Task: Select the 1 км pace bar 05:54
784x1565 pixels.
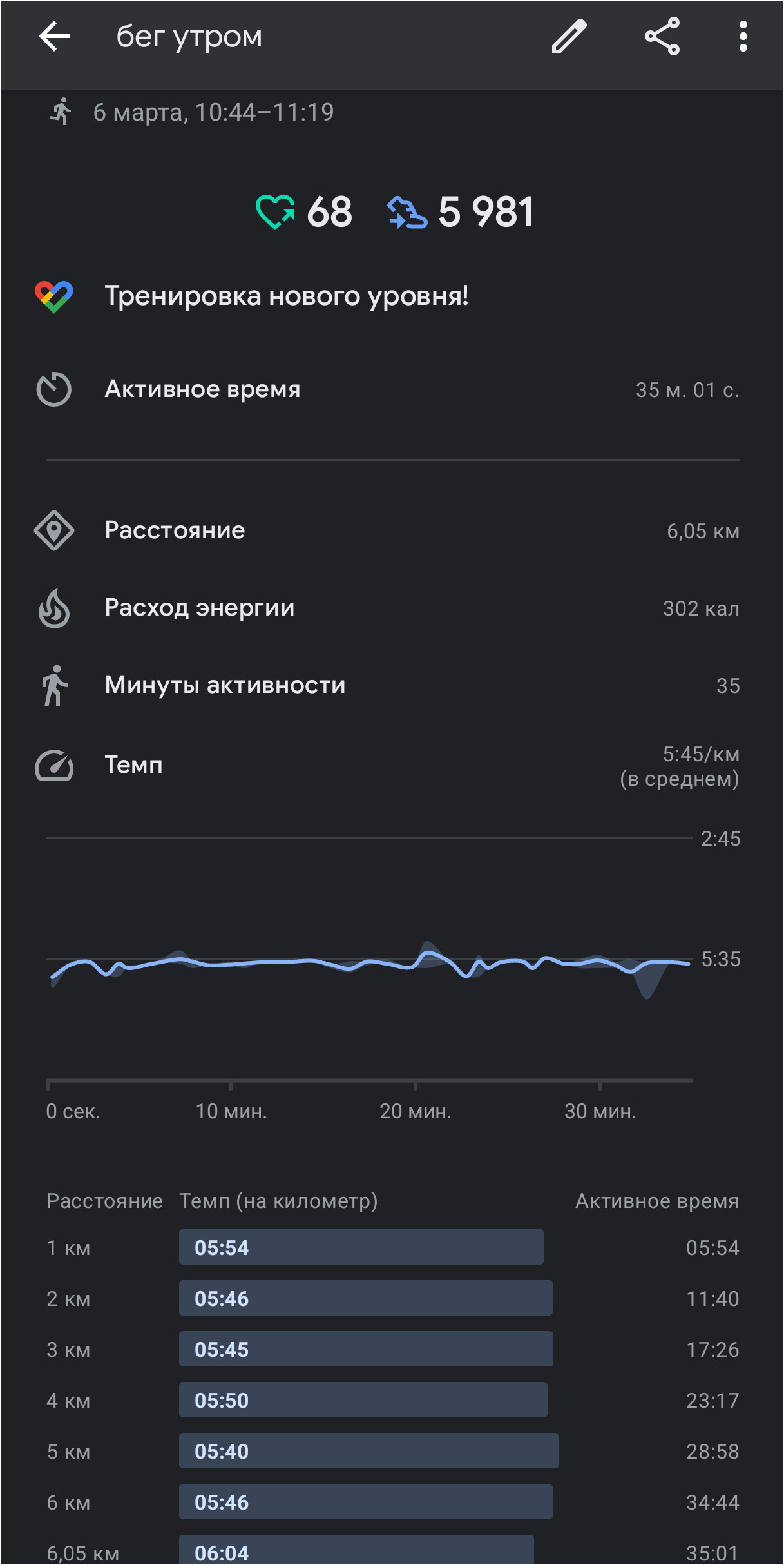Action: point(361,1247)
